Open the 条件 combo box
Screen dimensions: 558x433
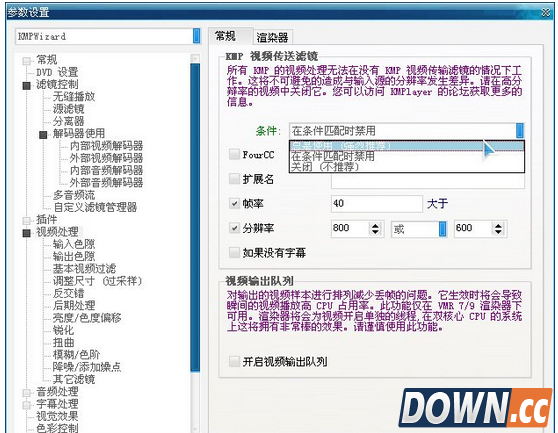pyautogui.click(x=406, y=131)
